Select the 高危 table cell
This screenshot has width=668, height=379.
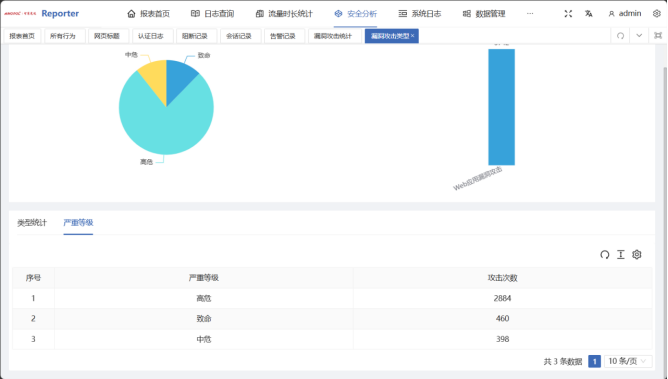[204, 299]
